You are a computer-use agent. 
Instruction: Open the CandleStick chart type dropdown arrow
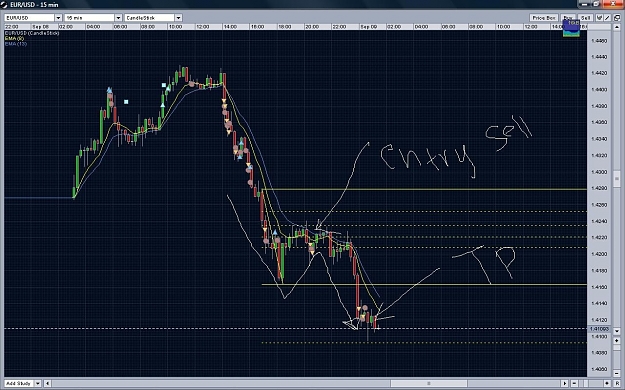(x=179, y=18)
